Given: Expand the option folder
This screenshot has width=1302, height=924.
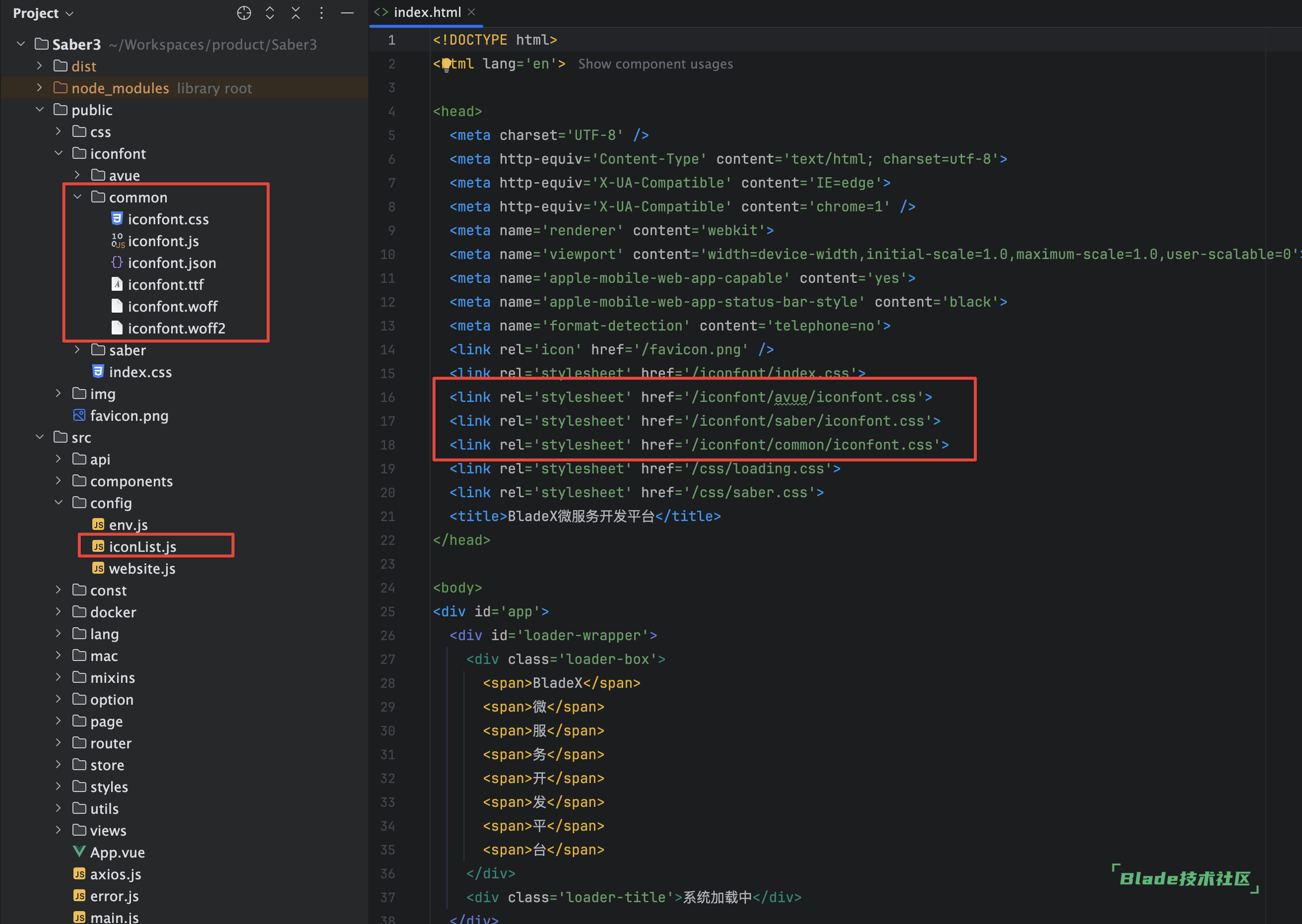Looking at the screenshot, I should click(59, 699).
